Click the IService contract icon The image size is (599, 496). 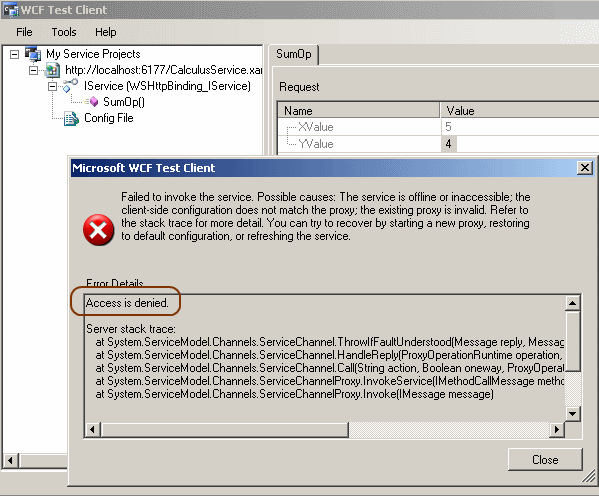coord(70,86)
